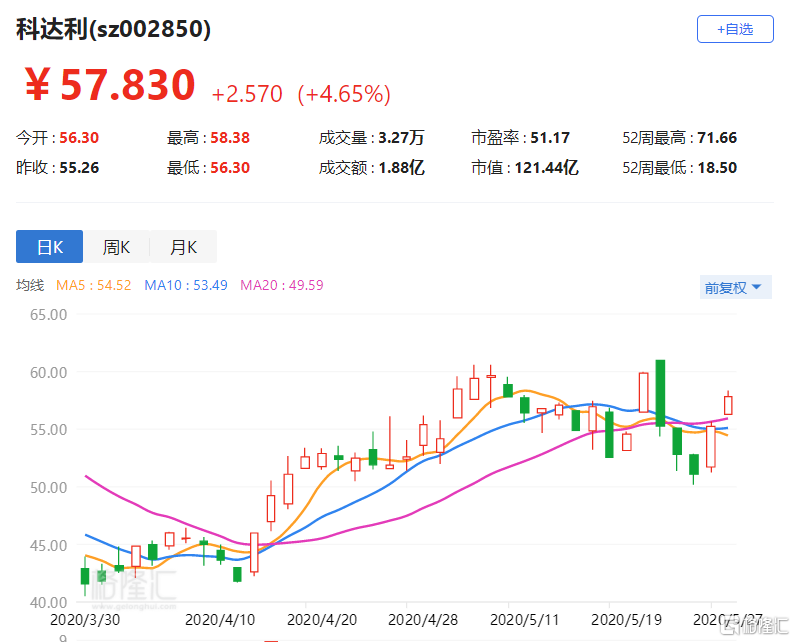Click the 55.00 y-axis label
The height and width of the screenshot is (642, 795).
pyautogui.click(x=48, y=430)
